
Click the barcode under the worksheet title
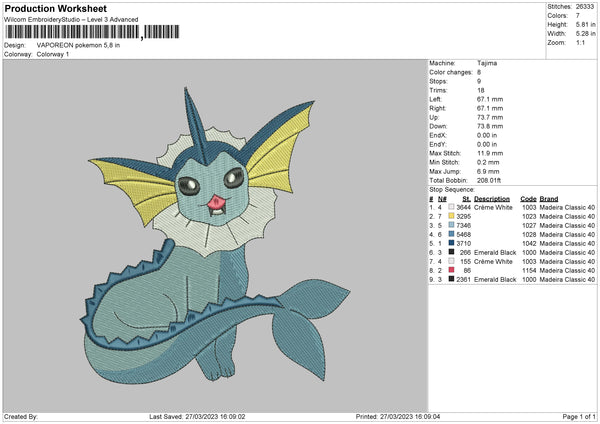coord(92,32)
